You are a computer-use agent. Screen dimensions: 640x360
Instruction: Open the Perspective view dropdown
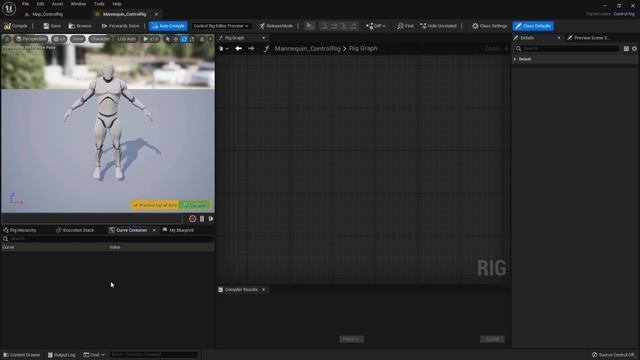31,39
